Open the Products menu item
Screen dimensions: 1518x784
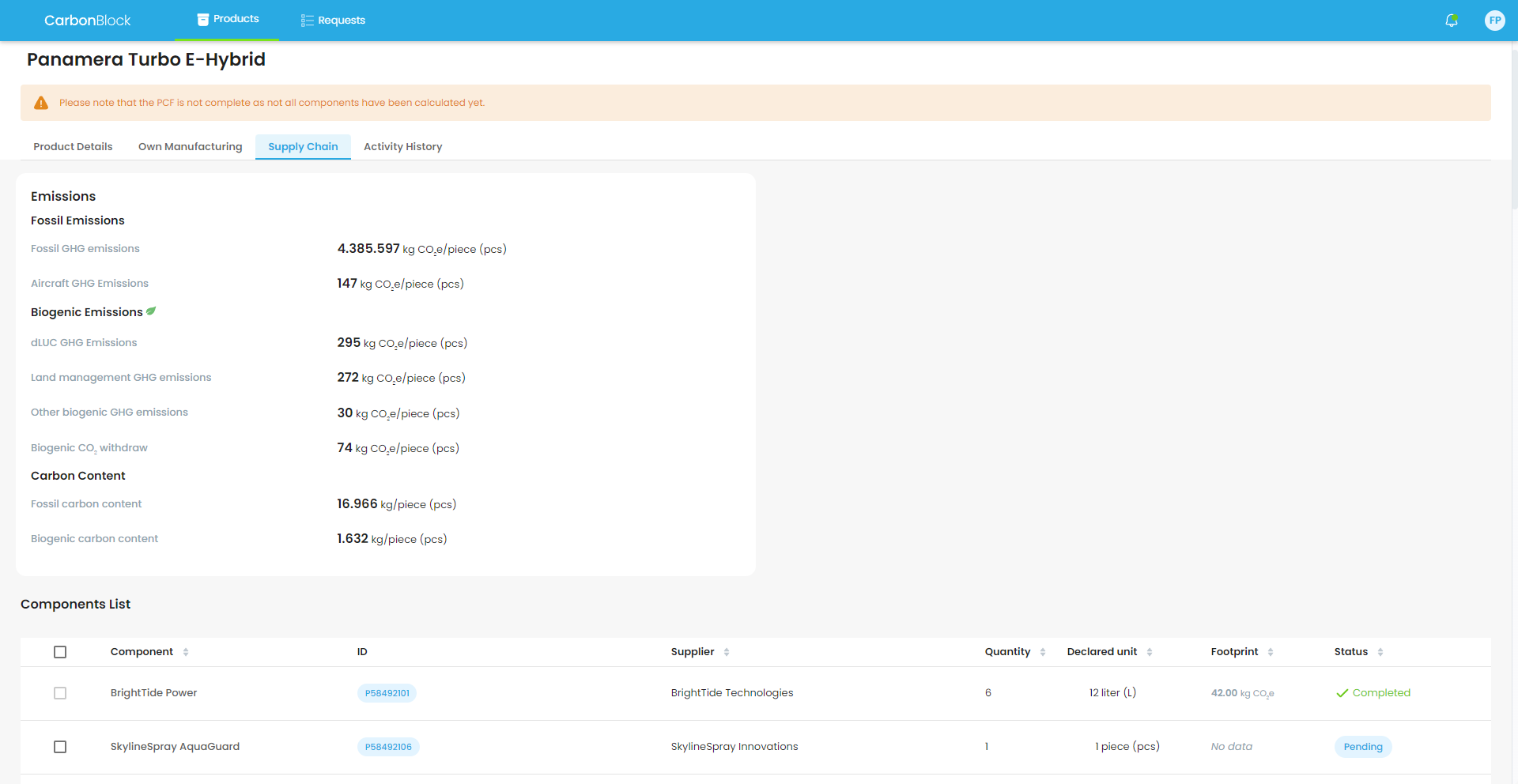227,20
